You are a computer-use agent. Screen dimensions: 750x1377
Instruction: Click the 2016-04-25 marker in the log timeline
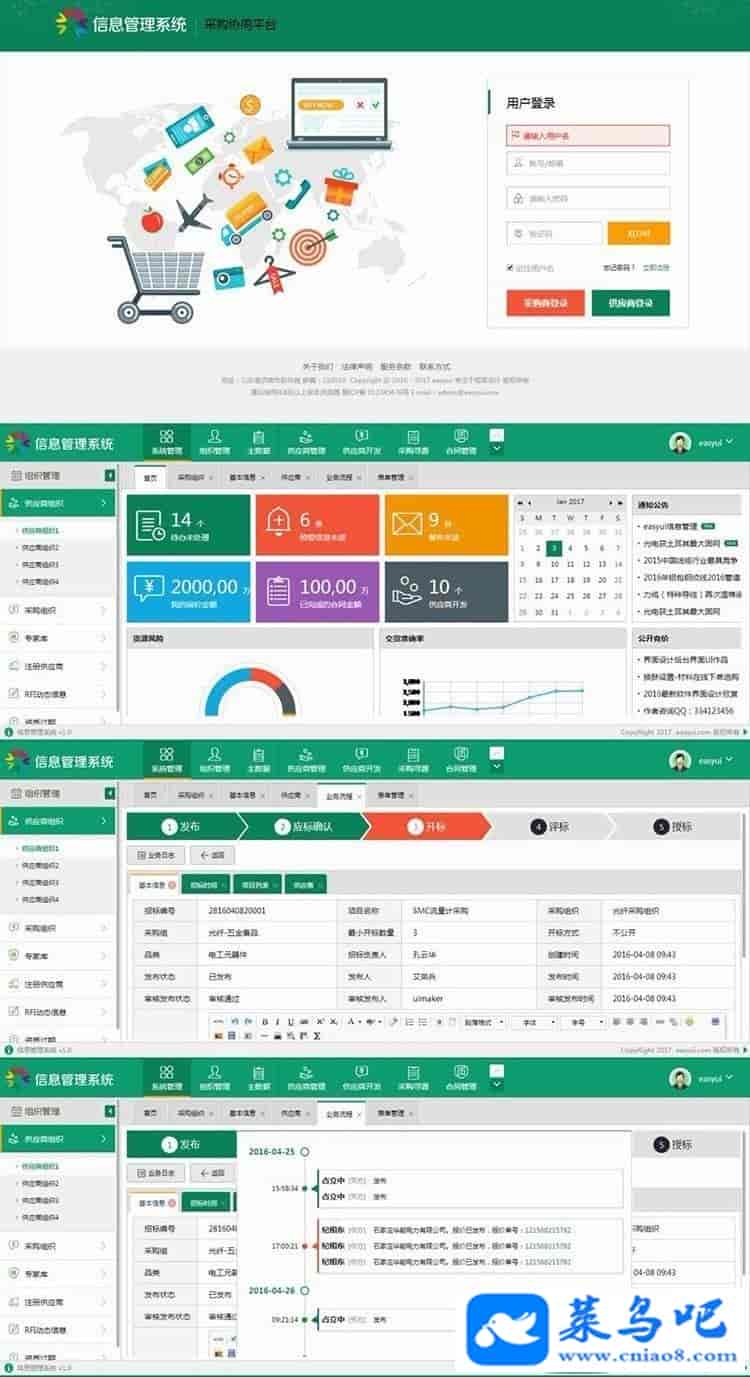[x=304, y=1152]
